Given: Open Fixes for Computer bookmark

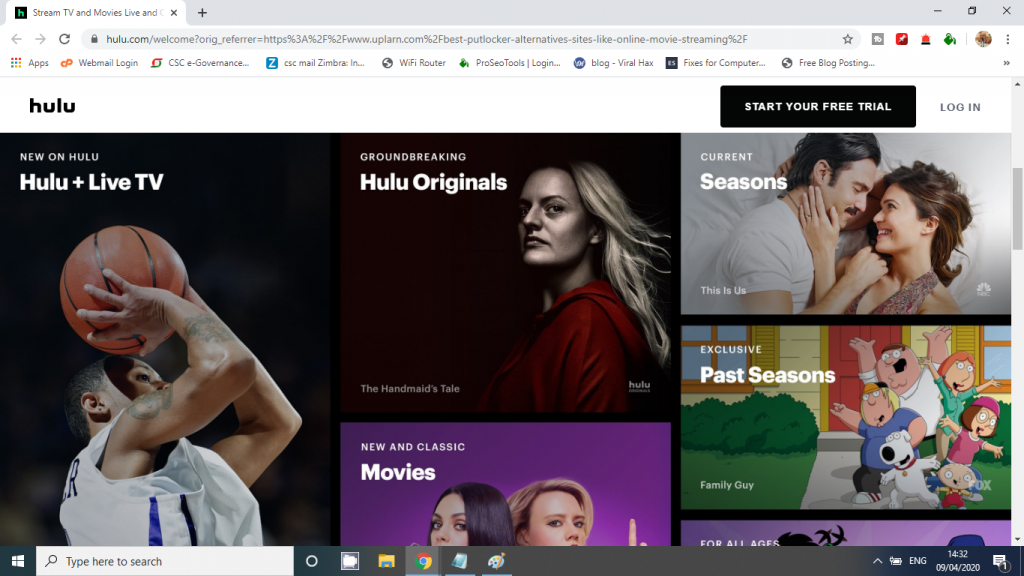Looking at the screenshot, I should 716,63.
